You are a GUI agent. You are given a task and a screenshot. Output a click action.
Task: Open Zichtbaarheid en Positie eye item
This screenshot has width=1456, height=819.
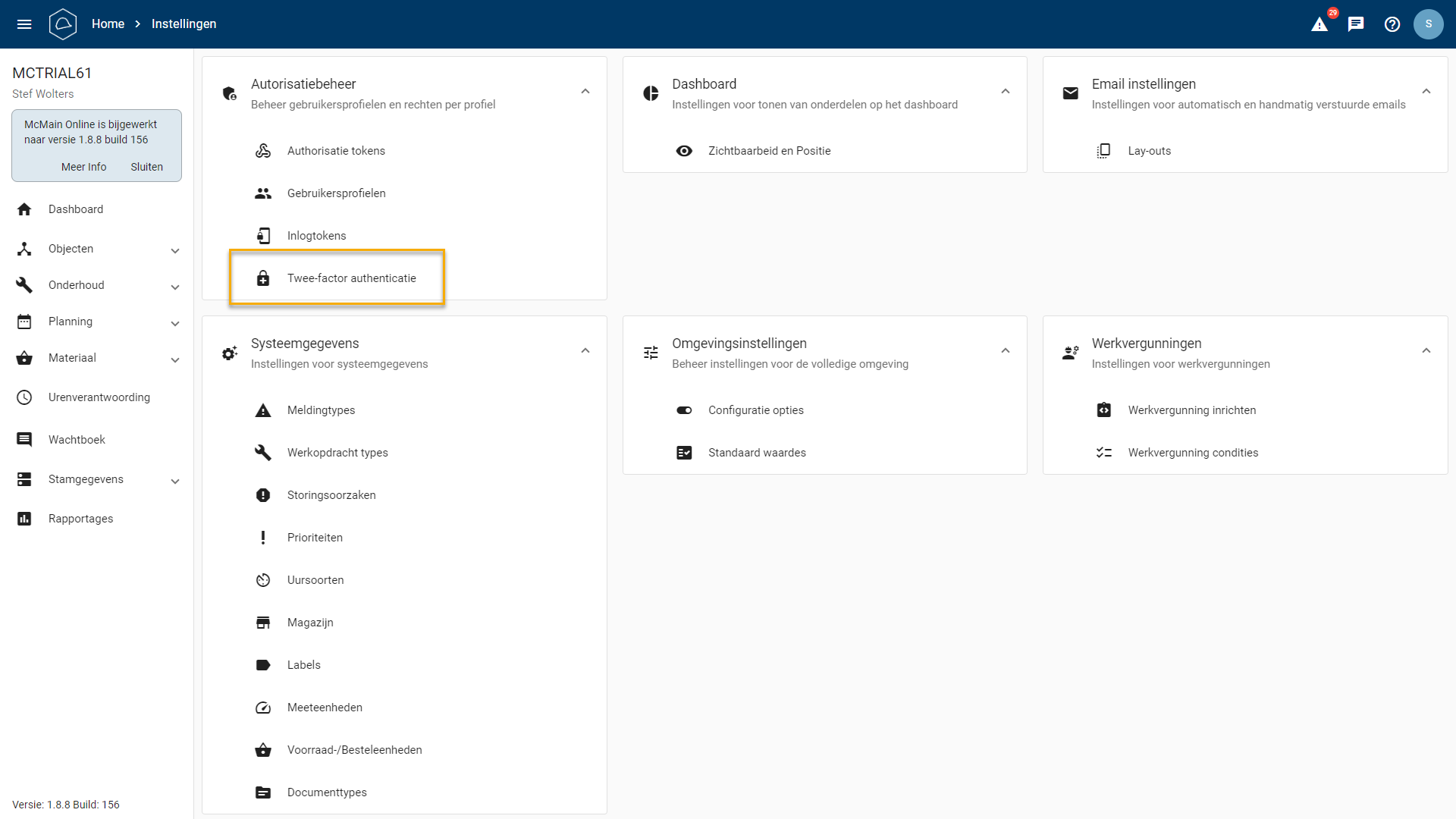point(769,151)
